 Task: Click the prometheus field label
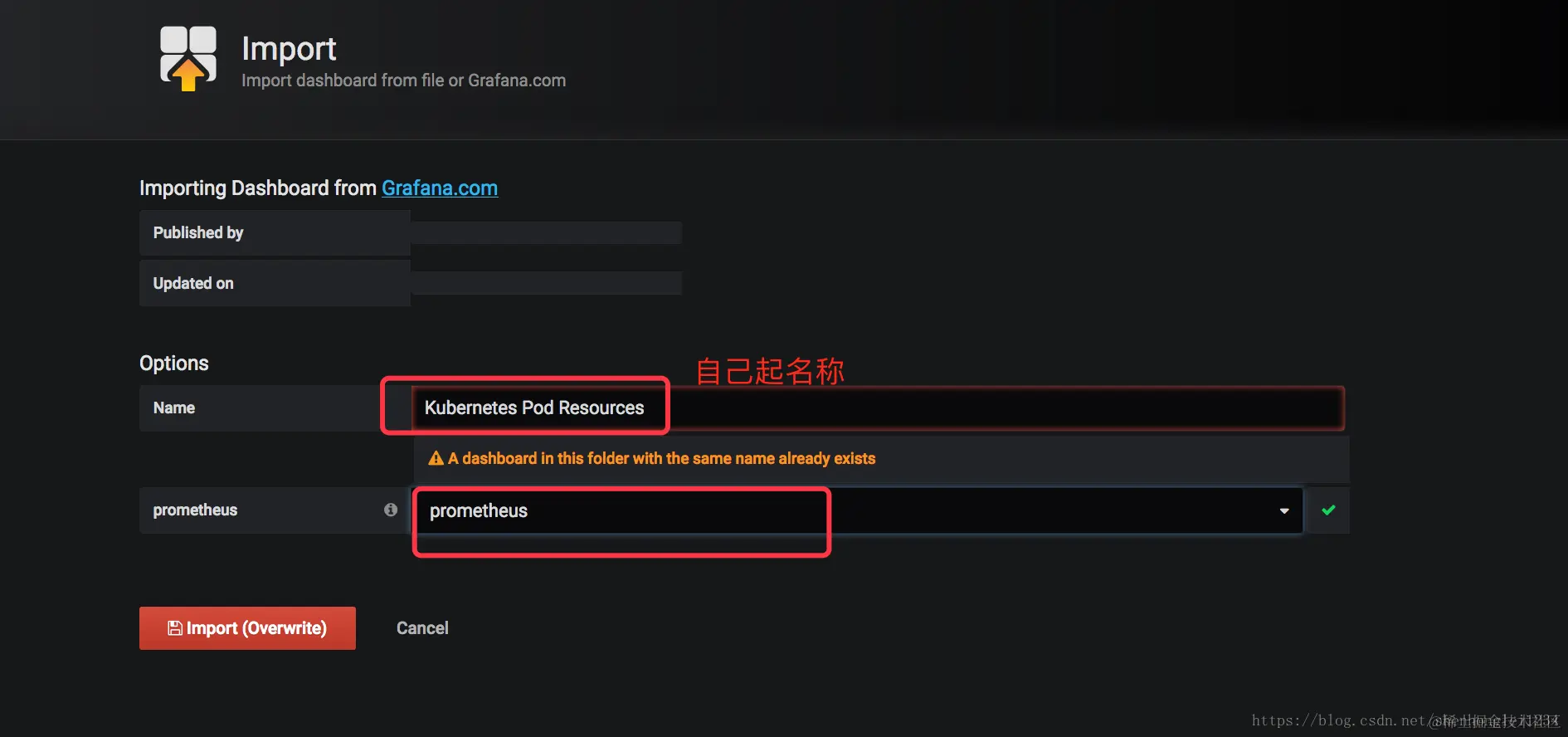(x=195, y=510)
